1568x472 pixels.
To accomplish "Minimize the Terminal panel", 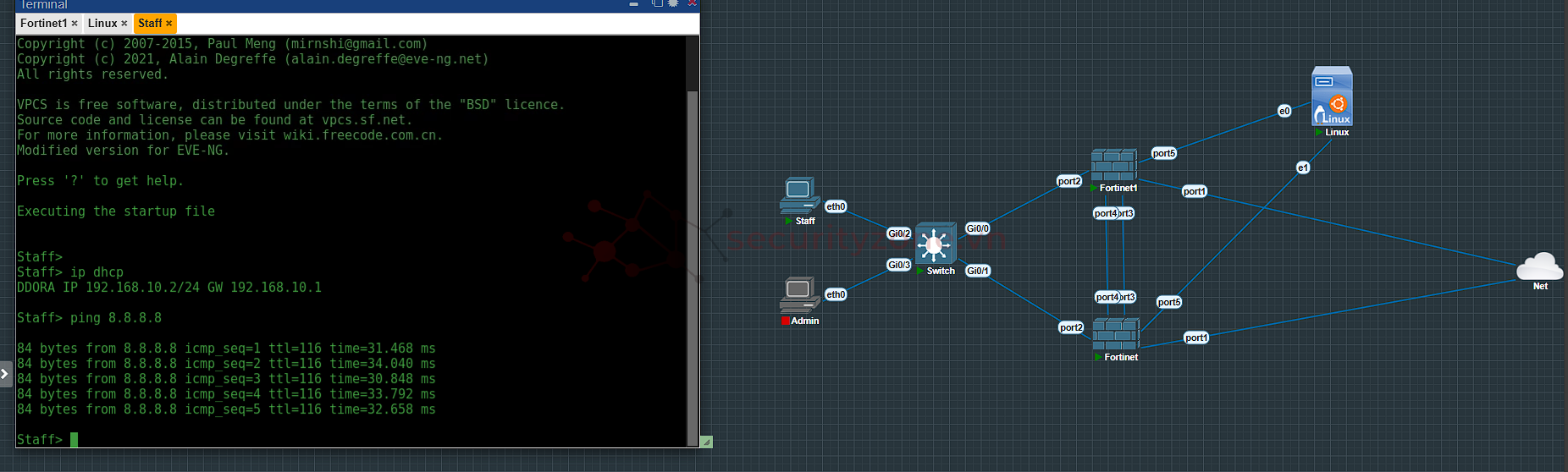I will coord(633,4).
